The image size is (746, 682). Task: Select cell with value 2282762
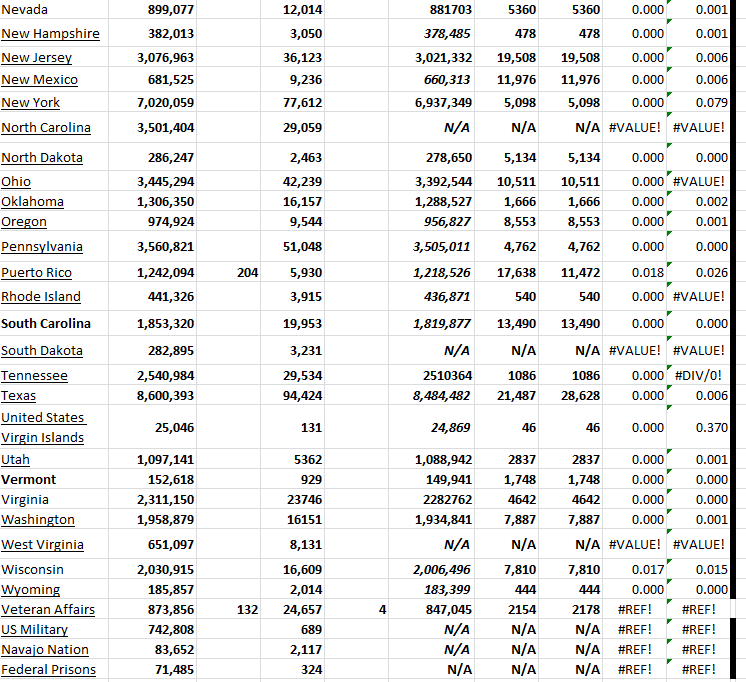(x=431, y=499)
